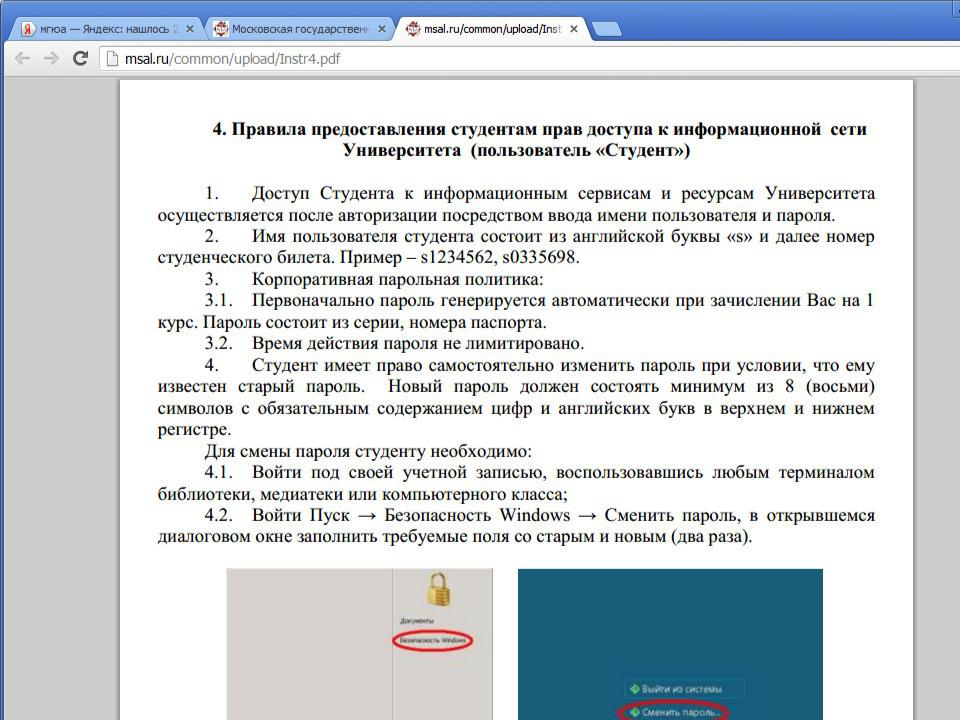This screenshot has width=960, height=720.
Task: Click the word 'регистре.' in item 4
Action: point(194,430)
